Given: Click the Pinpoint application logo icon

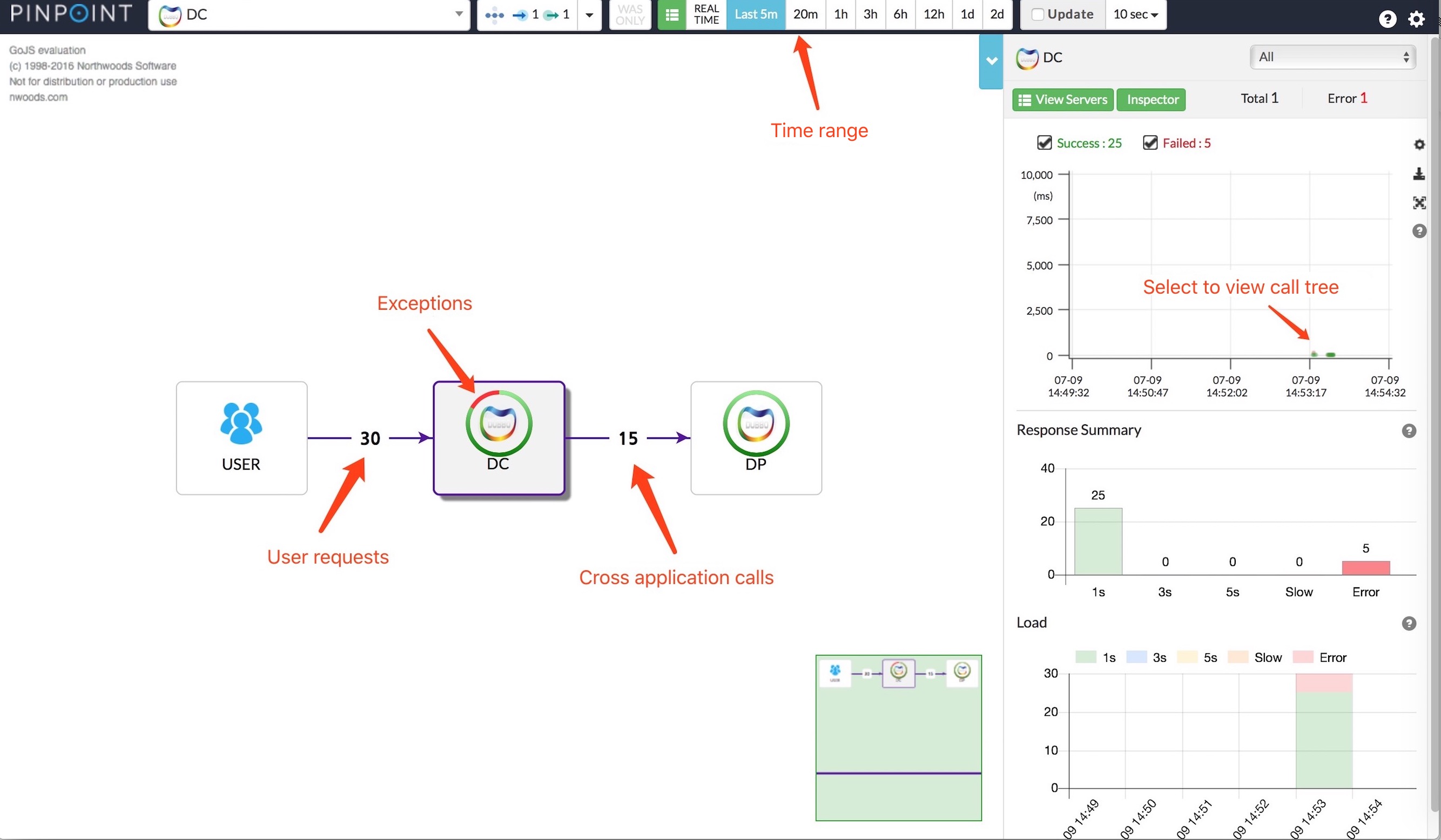Looking at the screenshot, I should coord(72,14).
